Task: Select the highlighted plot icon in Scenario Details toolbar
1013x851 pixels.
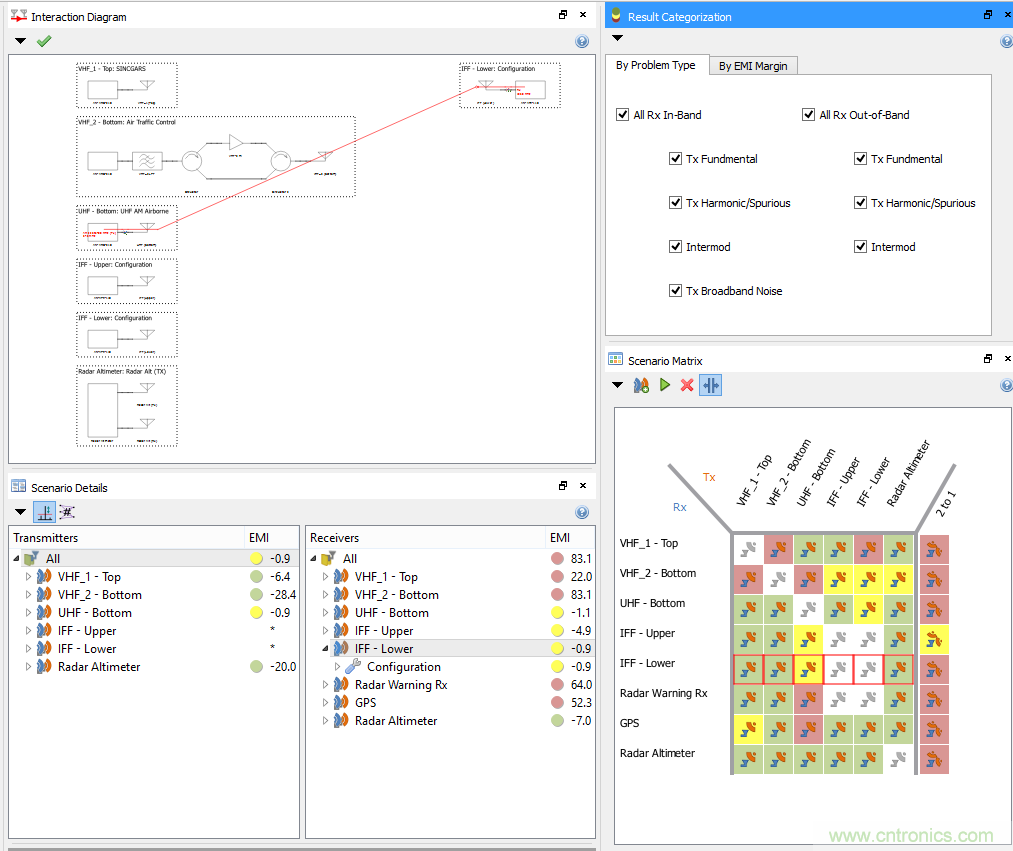Action: click(x=45, y=512)
